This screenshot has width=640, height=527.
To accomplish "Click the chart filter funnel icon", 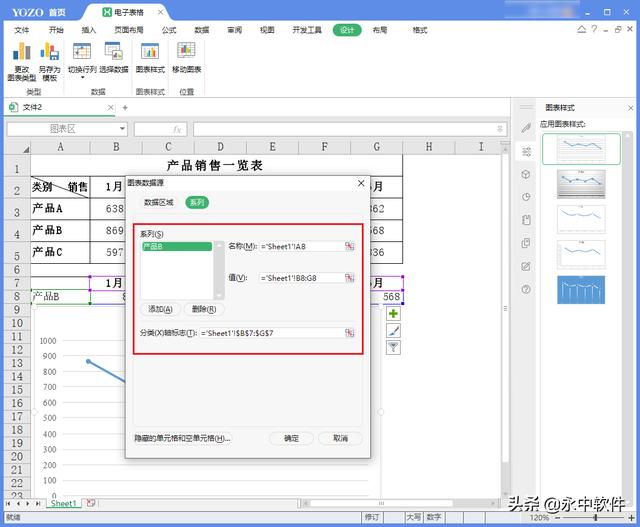I will pos(393,346).
